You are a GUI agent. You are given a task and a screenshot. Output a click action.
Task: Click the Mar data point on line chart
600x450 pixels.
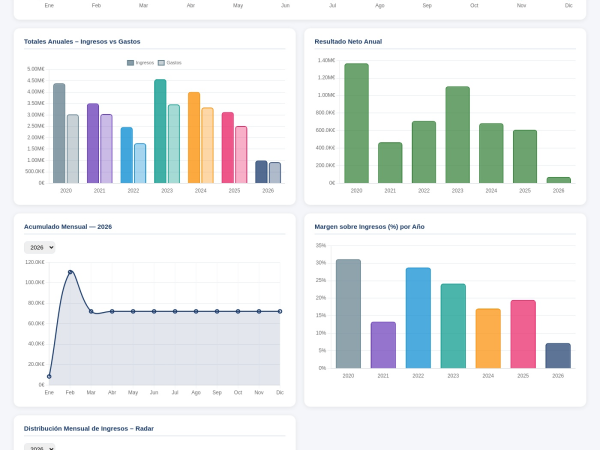(91, 311)
